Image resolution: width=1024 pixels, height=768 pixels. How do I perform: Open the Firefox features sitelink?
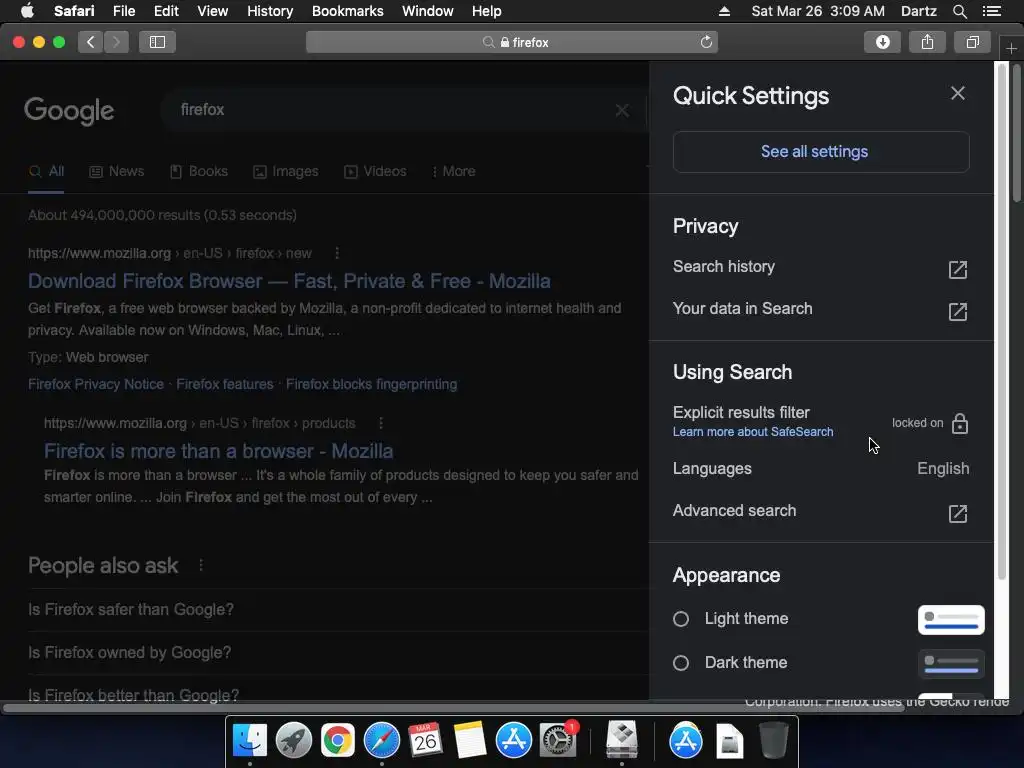[225, 385]
